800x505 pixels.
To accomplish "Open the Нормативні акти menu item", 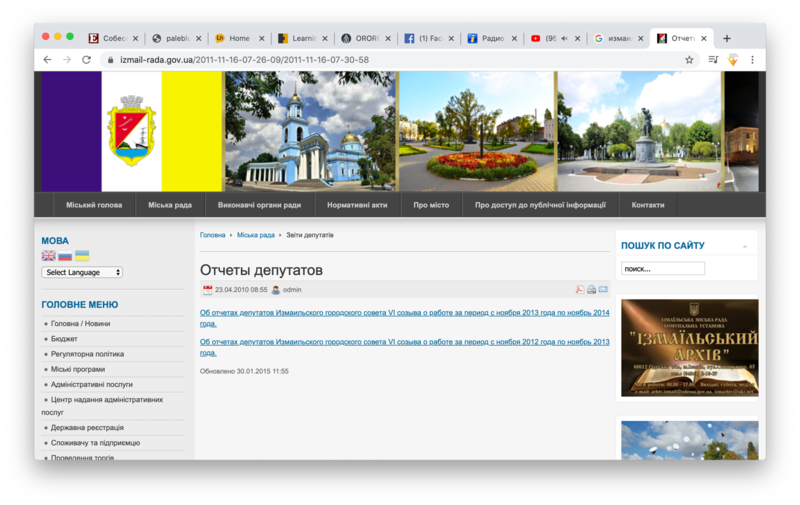I will pyautogui.click(x=357, y=205).
